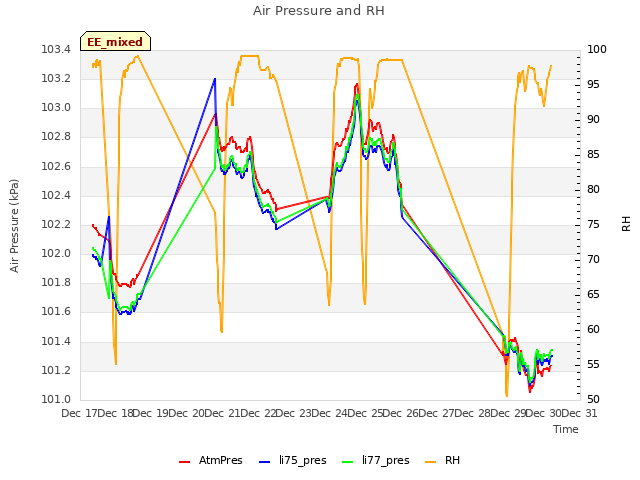Click the 101.8 pressure axis tick label
Screen dimensions: 640x480
coord(56,282)
